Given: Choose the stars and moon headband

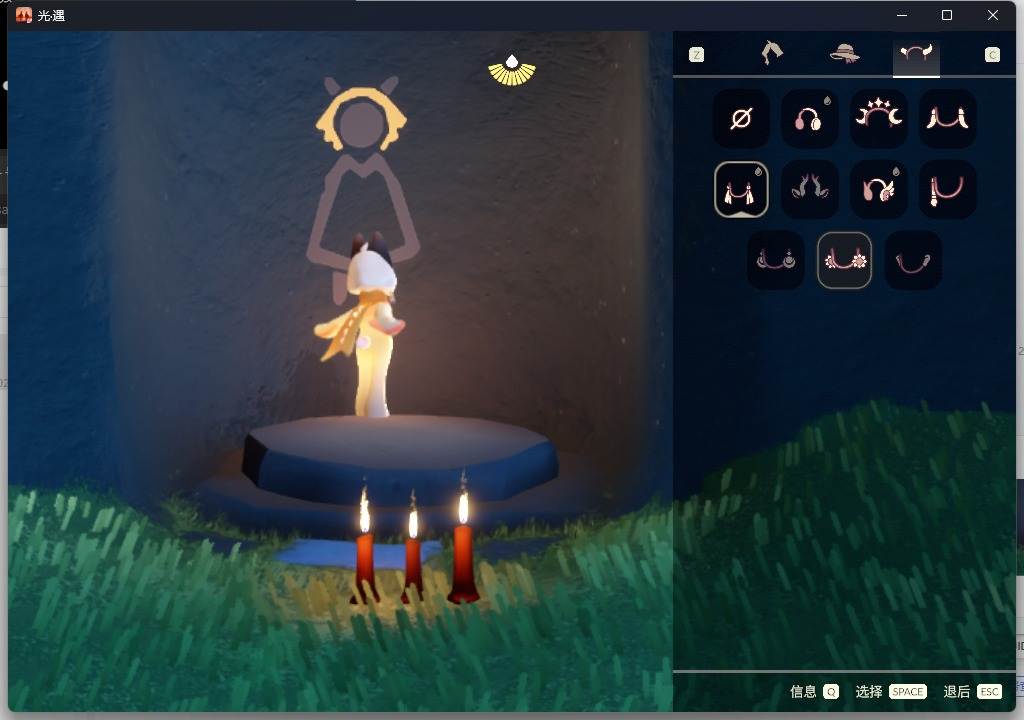Looking at the screenshot, I should click(x=879, y=119).
